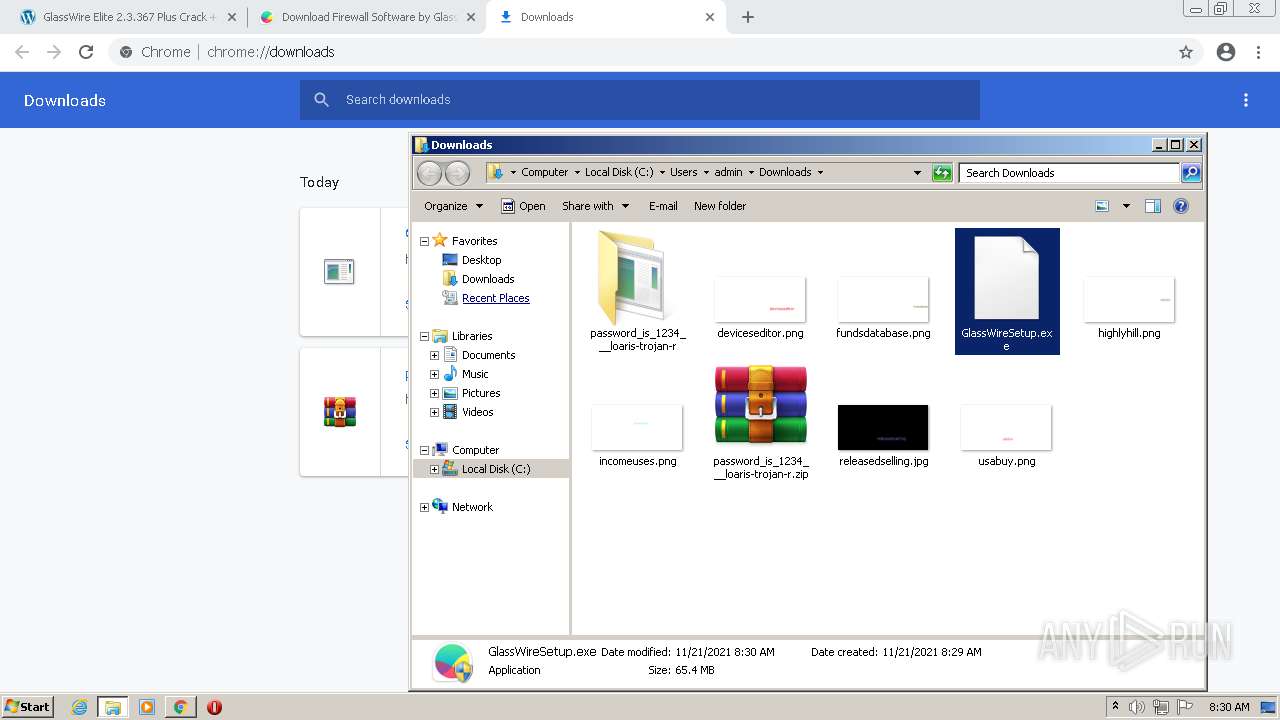
Task: Go back in Chrome
Action: (22, 52)
